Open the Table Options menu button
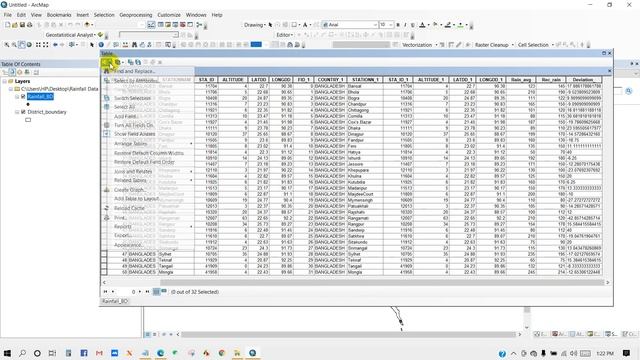640x360 pixels. [106, 62]
